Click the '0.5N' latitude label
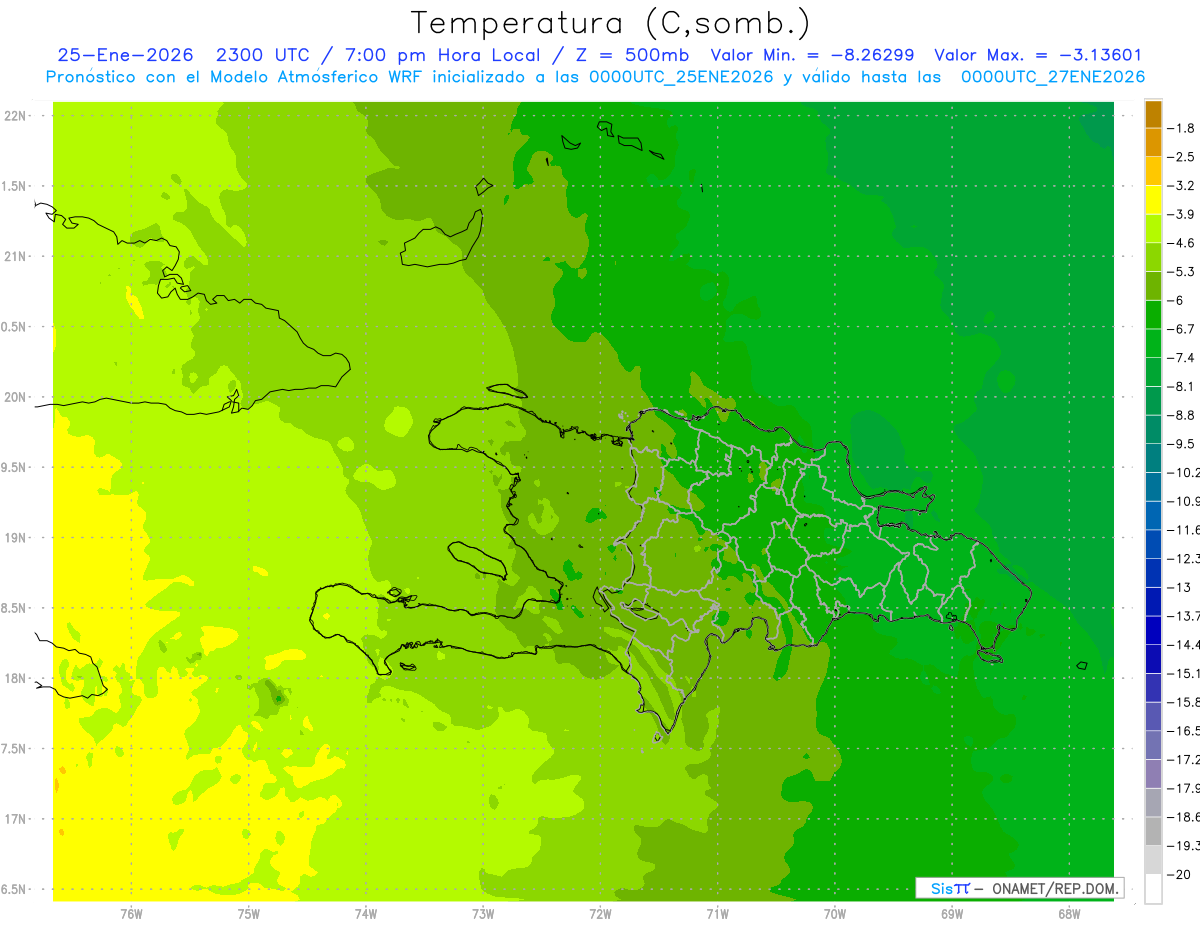1200x927 pixels. [14, 327]
